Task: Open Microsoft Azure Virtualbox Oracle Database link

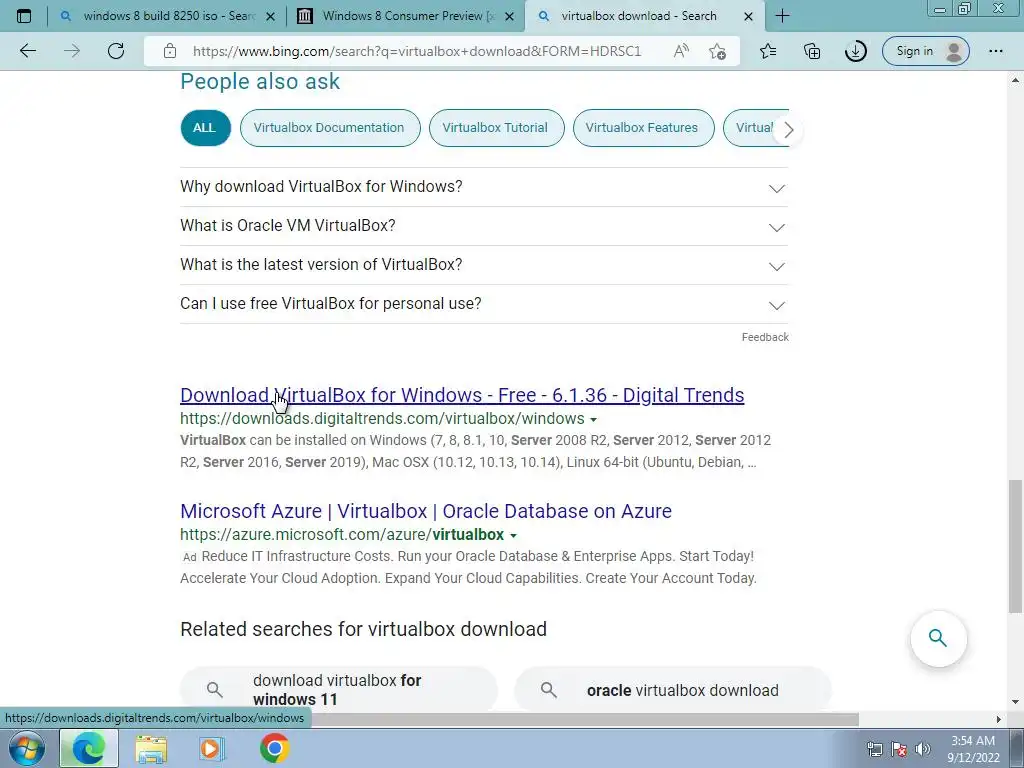Action: 426,511
